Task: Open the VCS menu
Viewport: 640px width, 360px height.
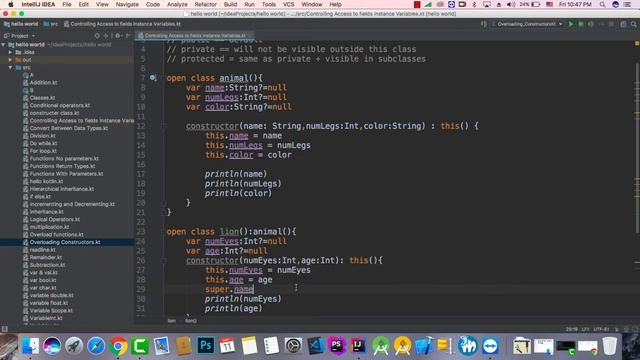Action: coord(288,4)
